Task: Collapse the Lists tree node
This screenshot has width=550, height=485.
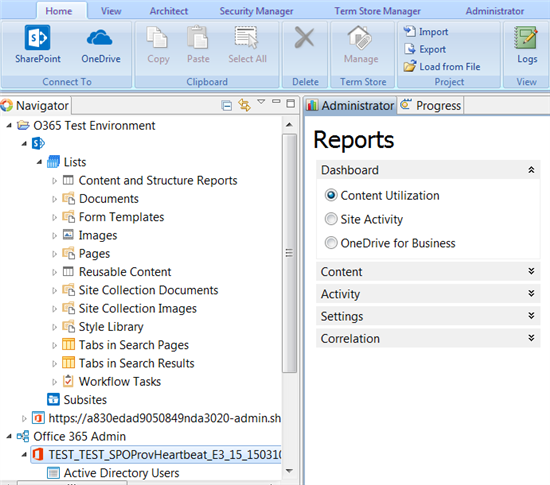Action: (x=39, y=162)
